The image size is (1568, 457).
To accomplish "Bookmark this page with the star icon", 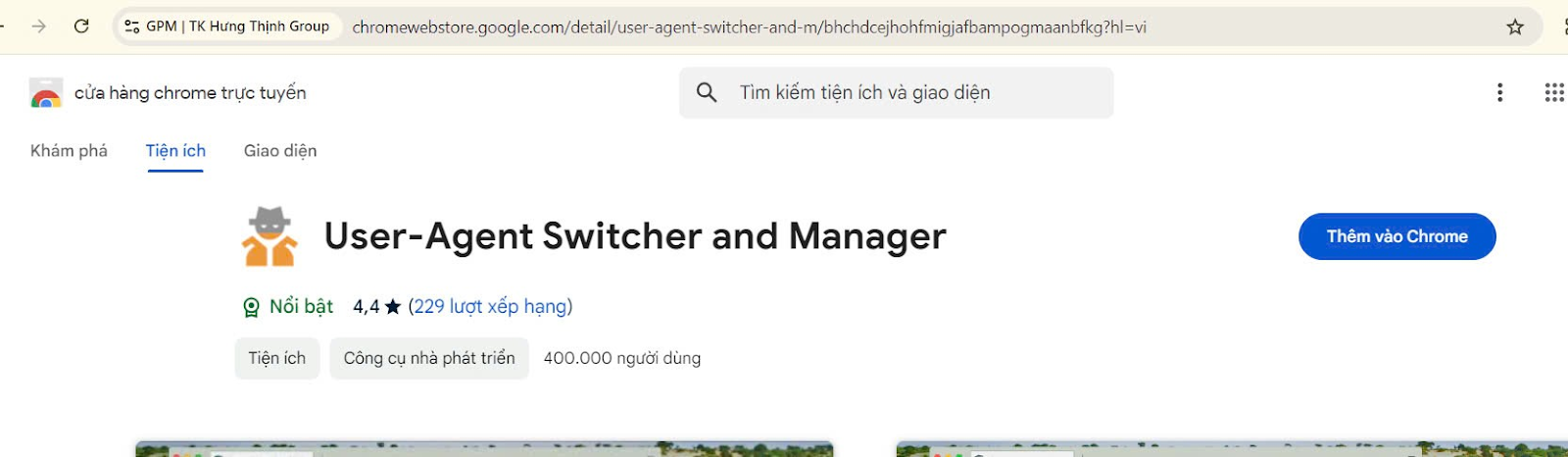I will tap(1515, 26).
